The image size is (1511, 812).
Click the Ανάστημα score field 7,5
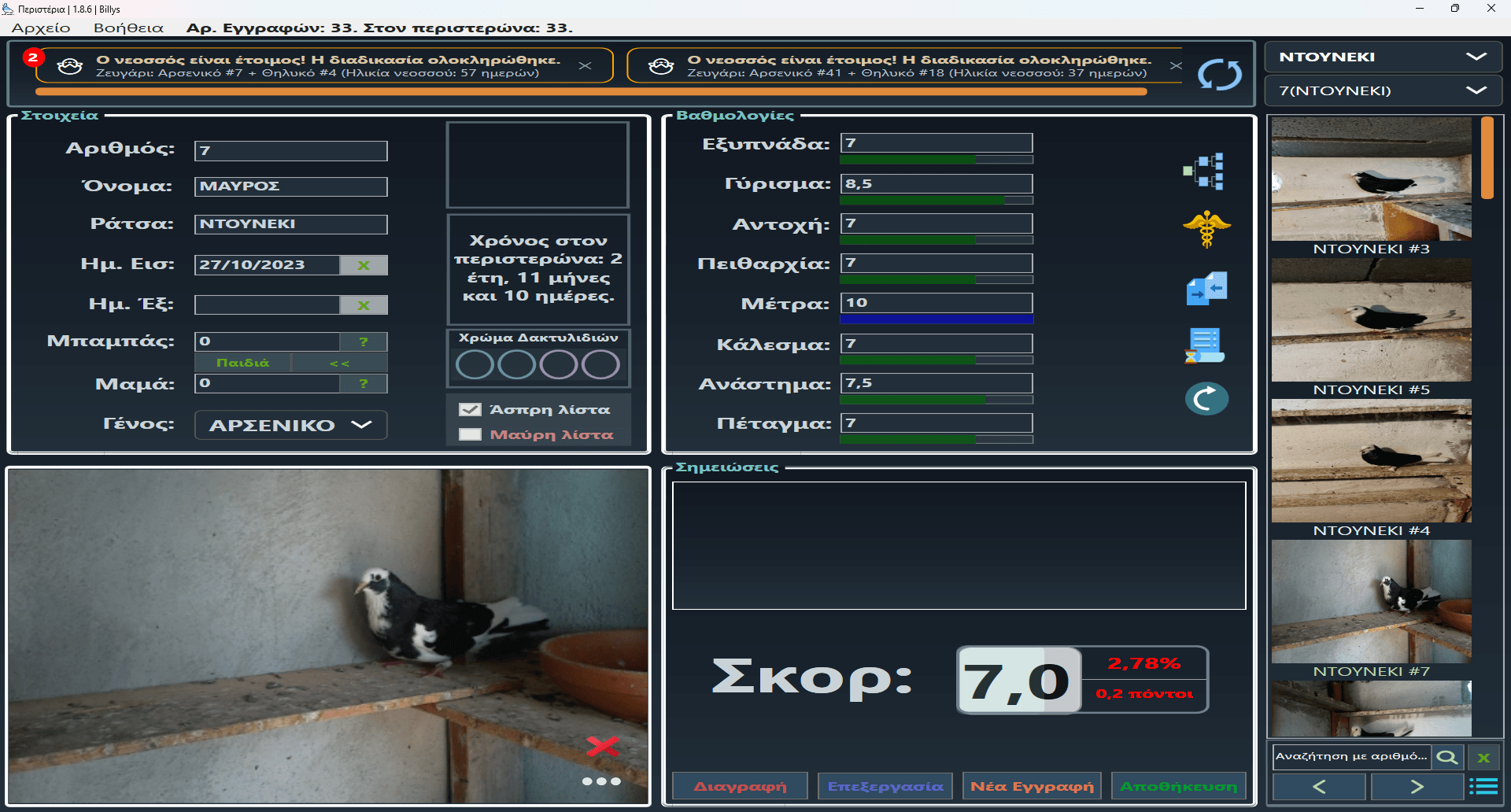[x=937, y=383]
